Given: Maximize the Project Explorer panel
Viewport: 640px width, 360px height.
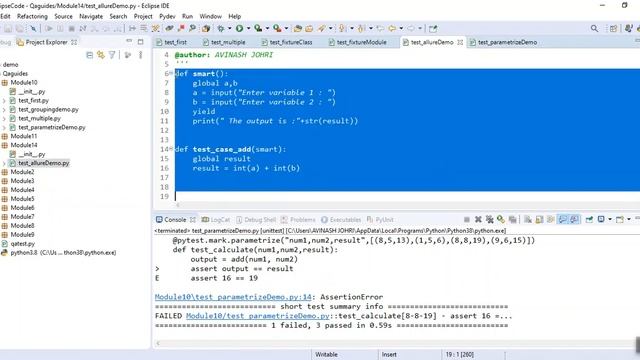Looking at the screenshot, I should pyautogui.click(x=140, y=42).
